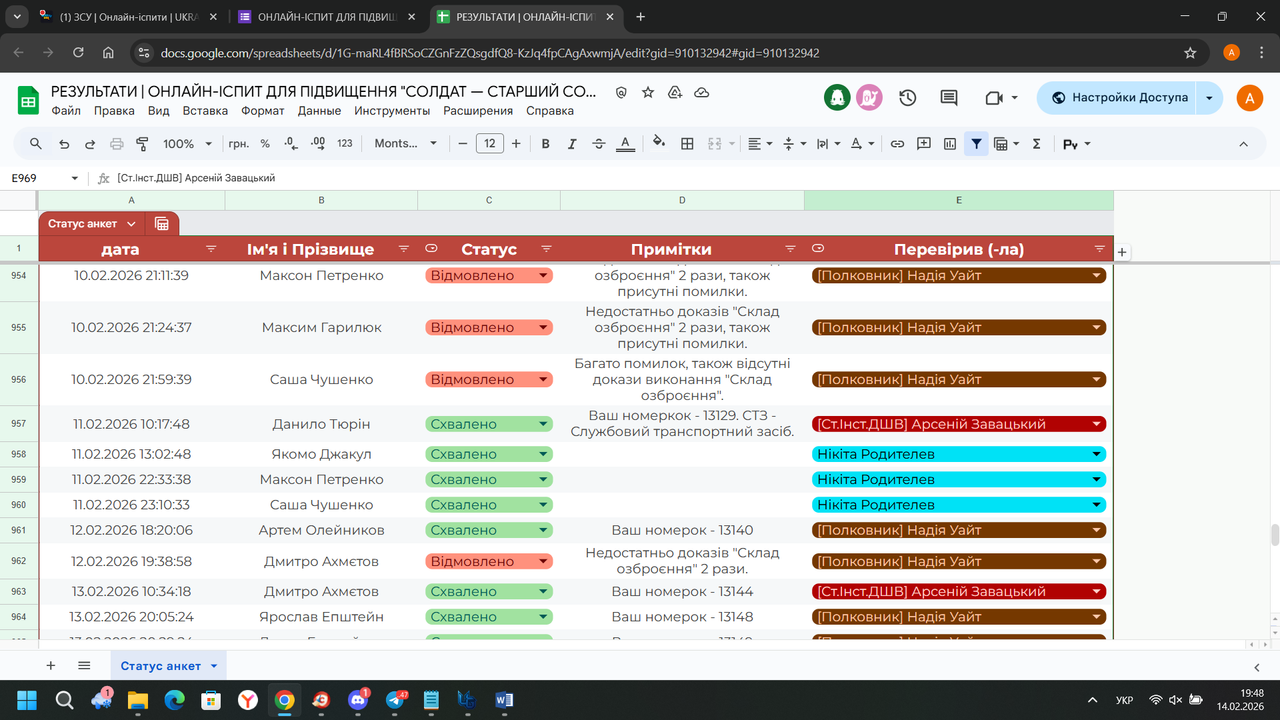Screen dimensions: 1280x720
Task: Decrease font size with minus button
Action: click(x=463, y=144)
